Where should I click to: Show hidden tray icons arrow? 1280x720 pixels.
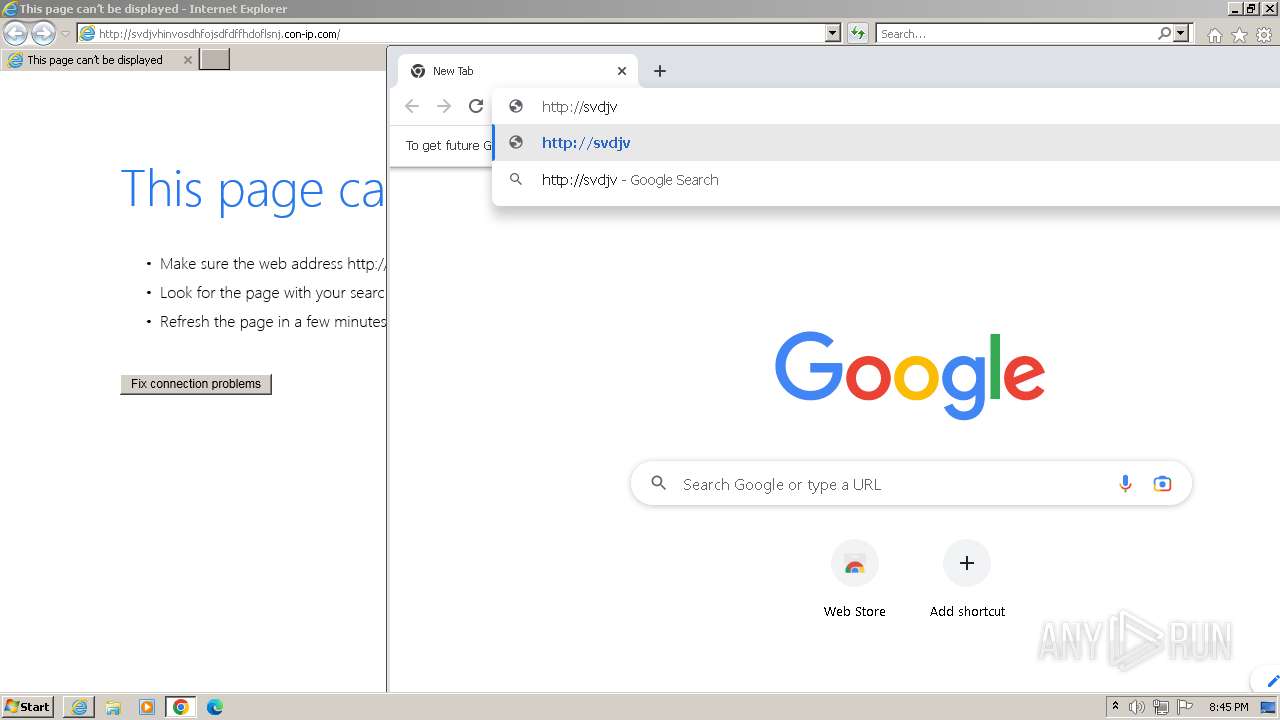click(x=1115, y=707)
